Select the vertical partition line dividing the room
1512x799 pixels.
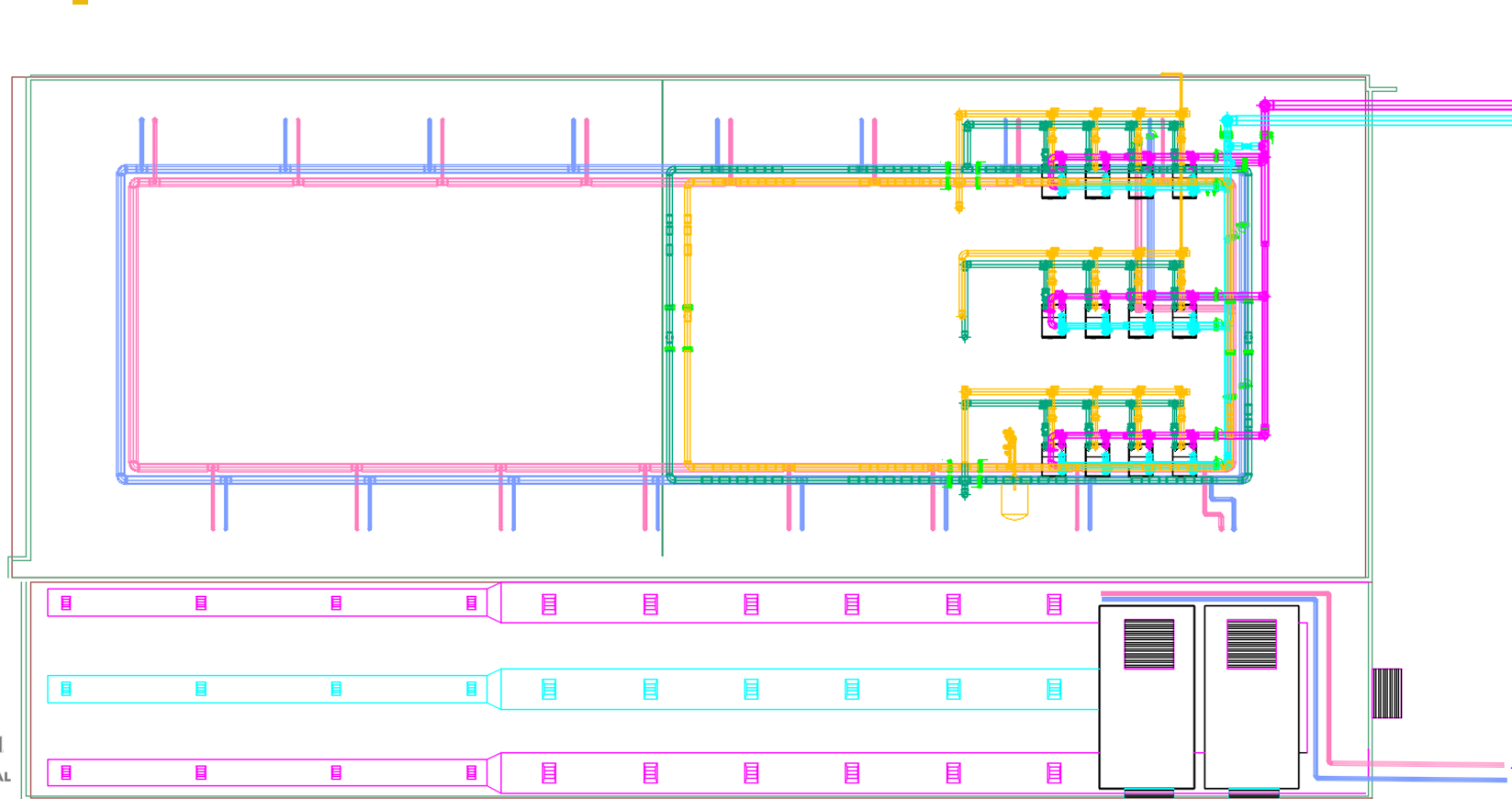click(663, 318)
